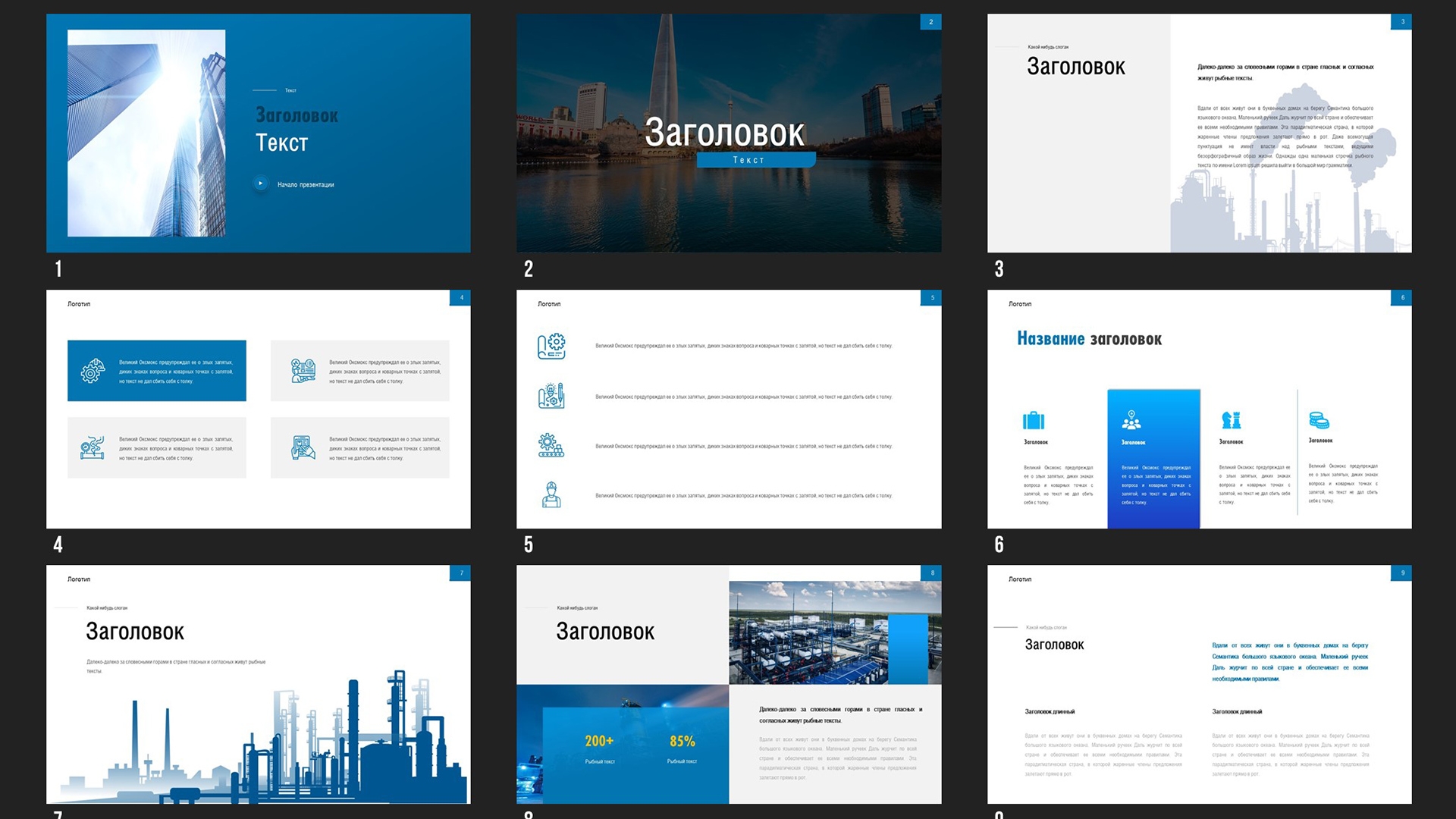The image size is (1456, 819).
Task: Click 'Заголовок' heading on slide 3
Action: click(x=1075, y=67)
